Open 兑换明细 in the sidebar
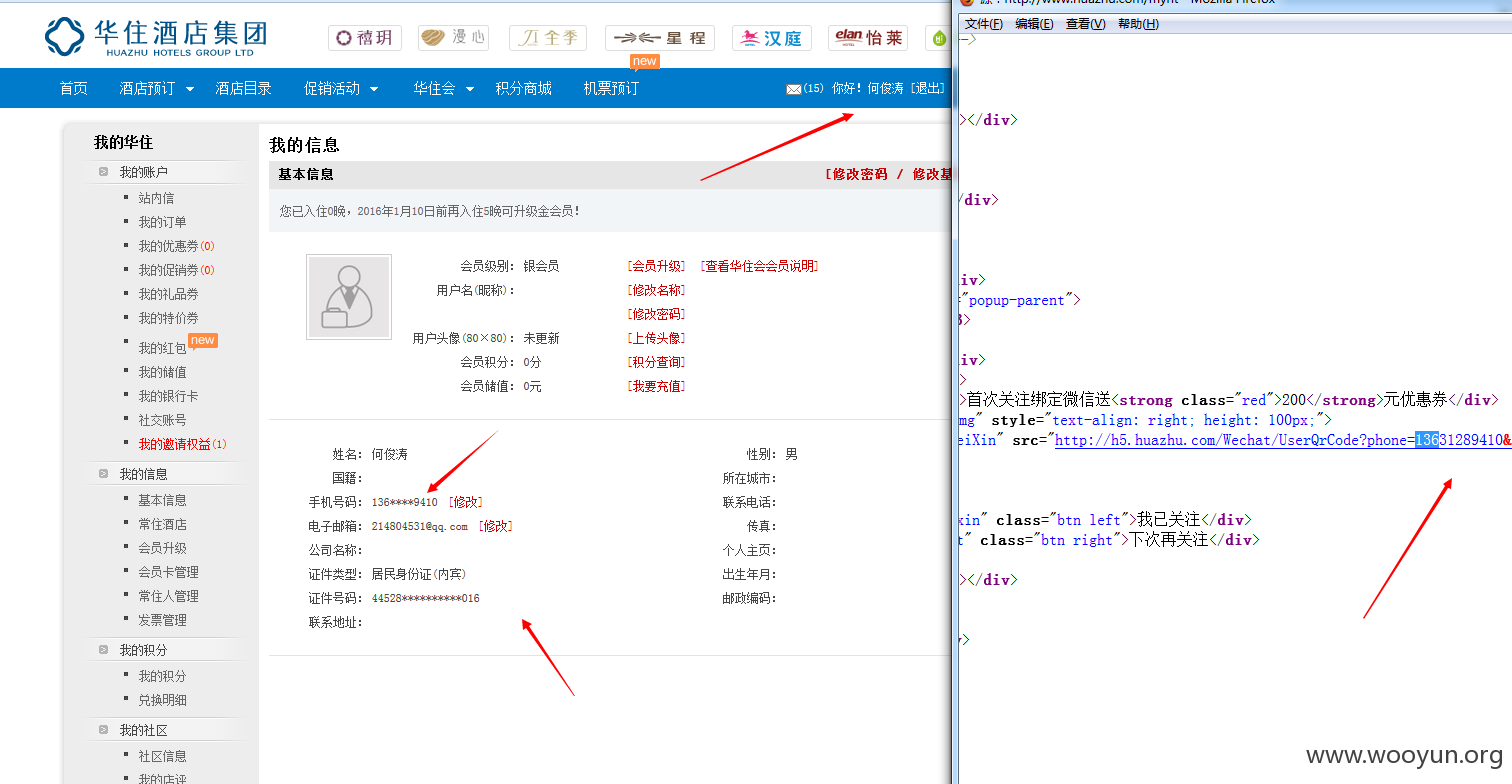The image size is (1512, 784). (x=162, y=700)
